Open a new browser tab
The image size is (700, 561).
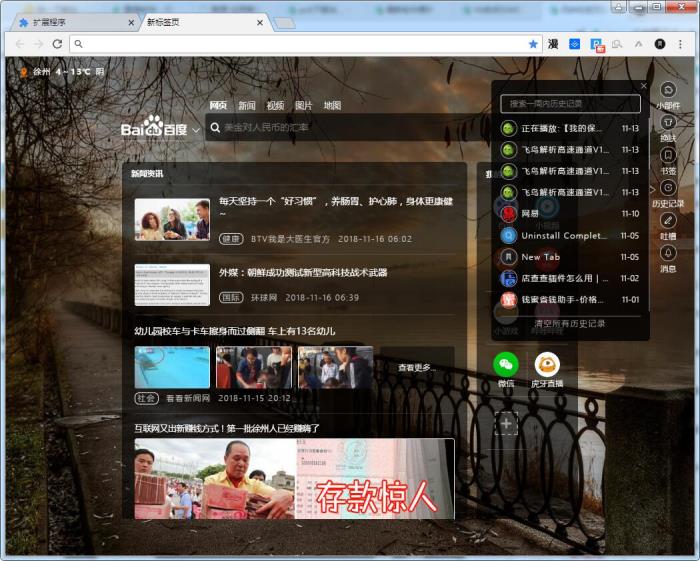point(284,23)
